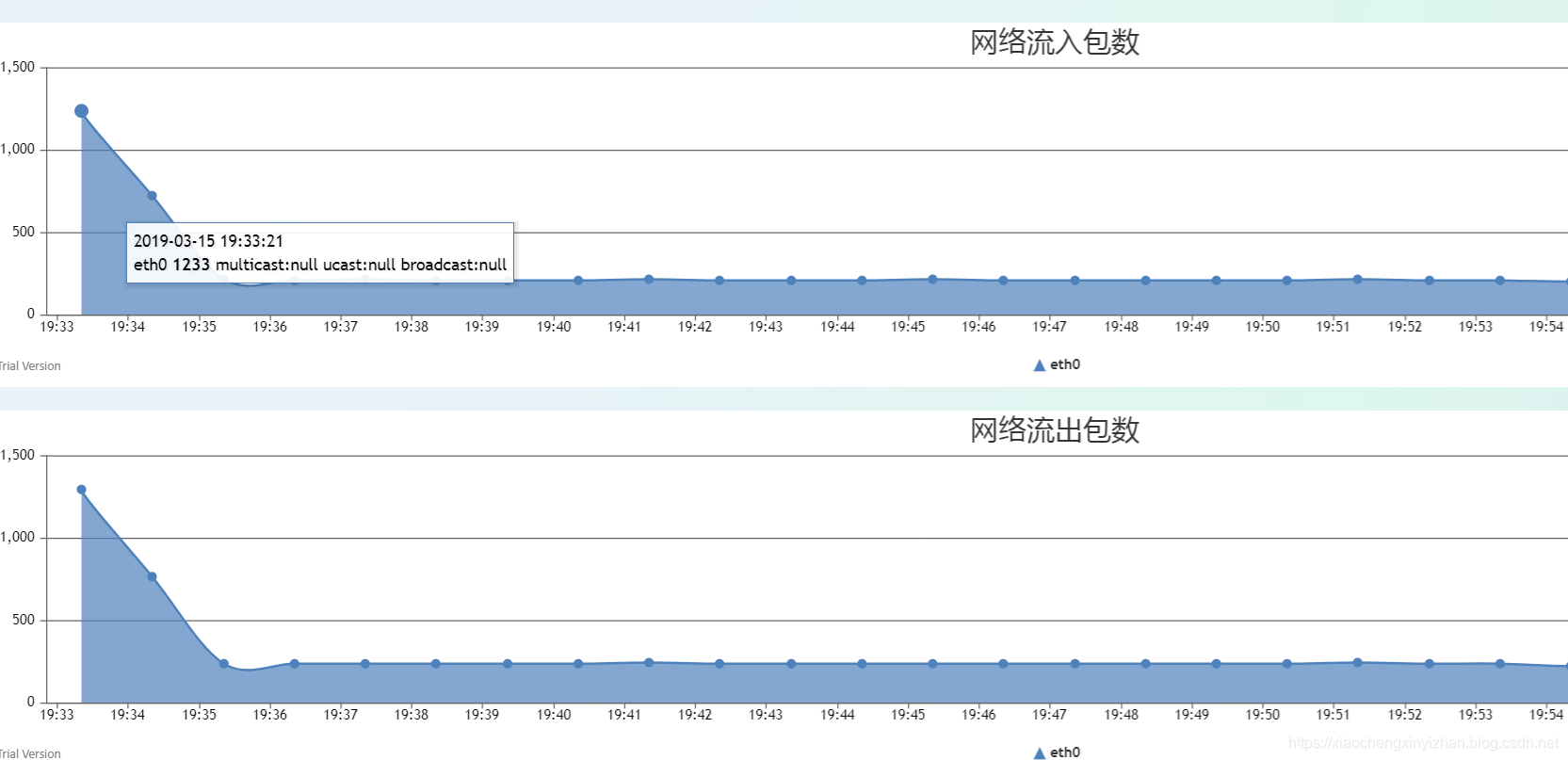Select the point between 19:45 and 19:46 on 网络流入包数 chart
The image size is (1568, 760).
(x=932, y=280)
